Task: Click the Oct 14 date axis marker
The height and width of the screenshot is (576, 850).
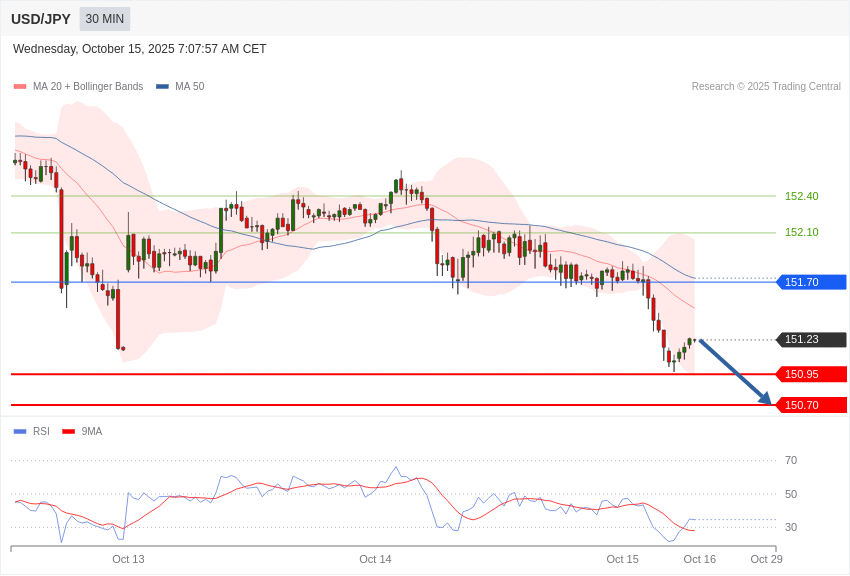Action: 375,559
